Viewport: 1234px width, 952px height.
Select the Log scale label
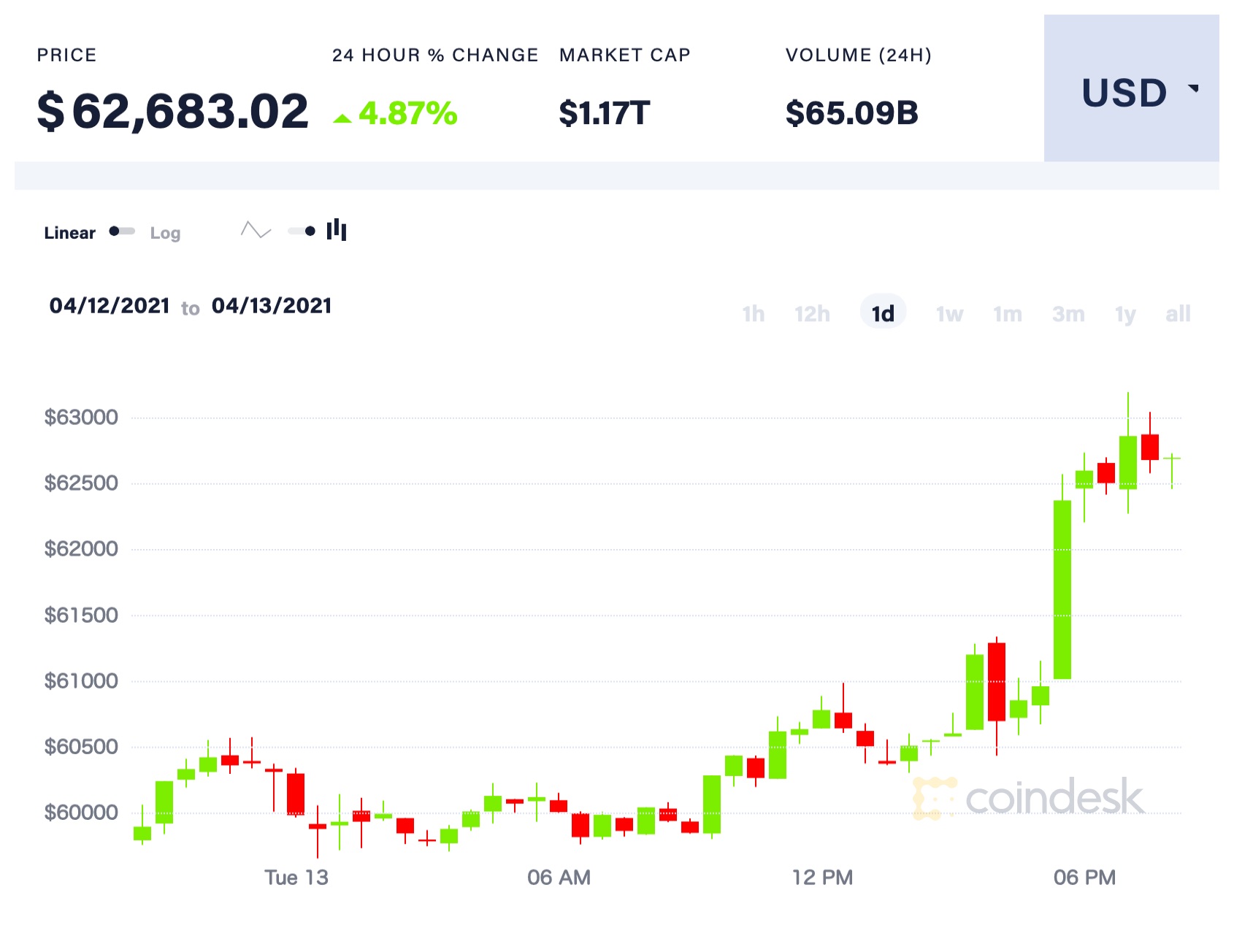(x=165, y=233)
